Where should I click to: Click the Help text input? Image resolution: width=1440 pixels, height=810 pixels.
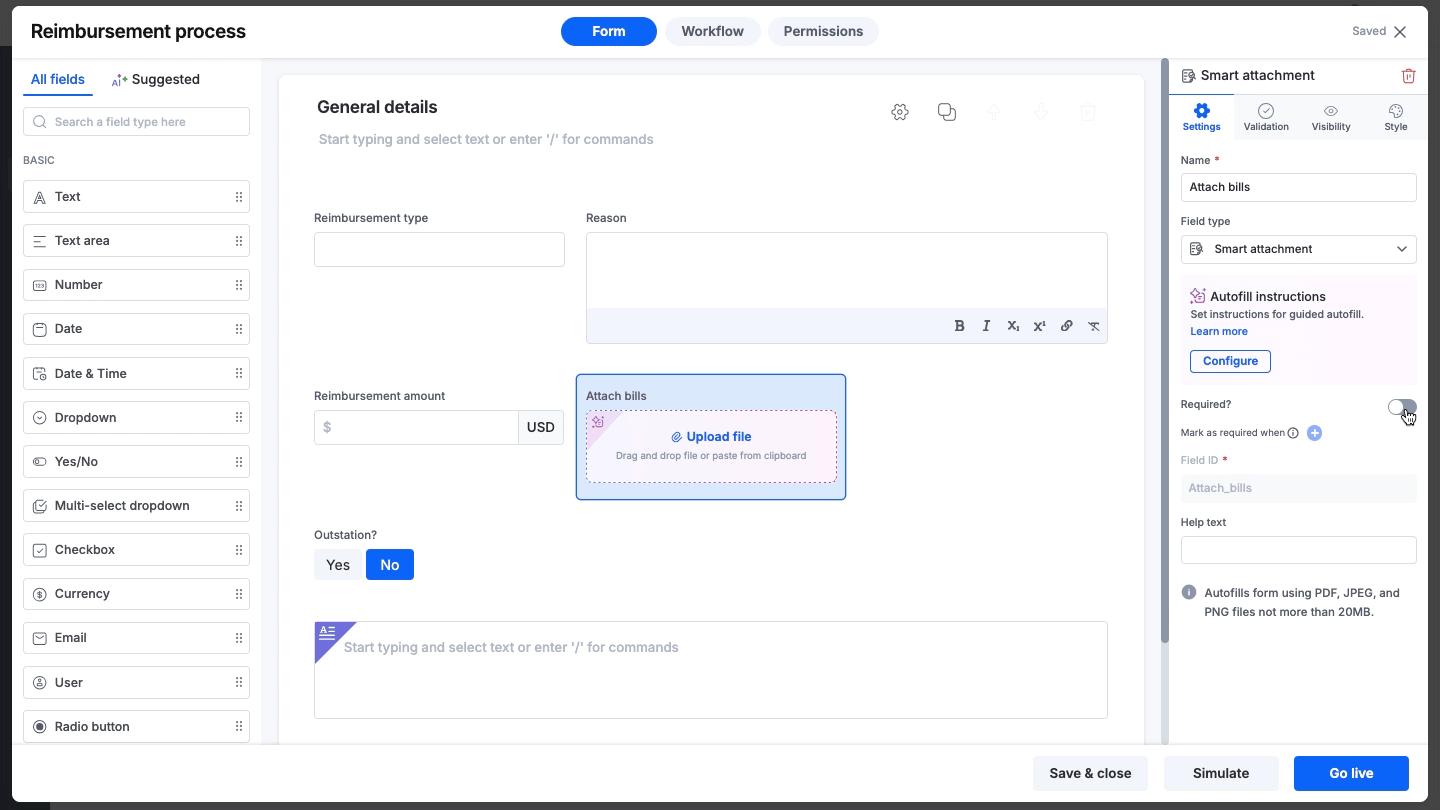coord(1298,550)
